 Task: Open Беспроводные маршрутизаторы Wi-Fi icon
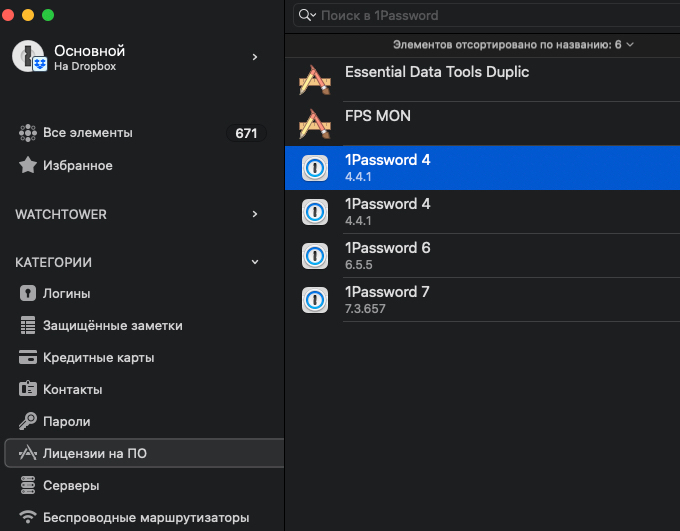28,517
